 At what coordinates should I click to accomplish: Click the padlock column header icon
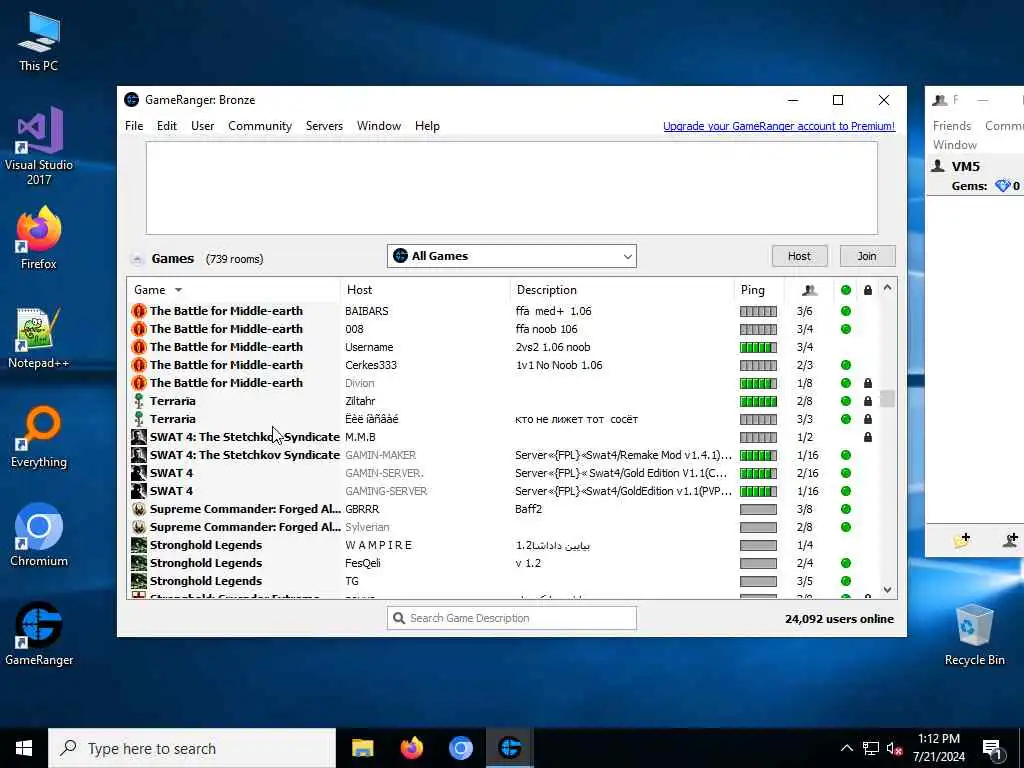(x=867, y=290)
